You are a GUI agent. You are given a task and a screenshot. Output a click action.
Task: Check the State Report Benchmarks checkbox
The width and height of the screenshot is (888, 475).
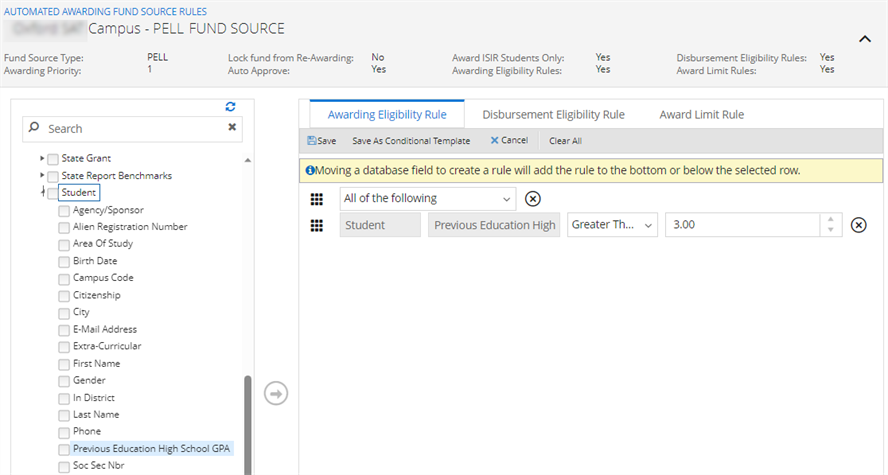point(53,176)
